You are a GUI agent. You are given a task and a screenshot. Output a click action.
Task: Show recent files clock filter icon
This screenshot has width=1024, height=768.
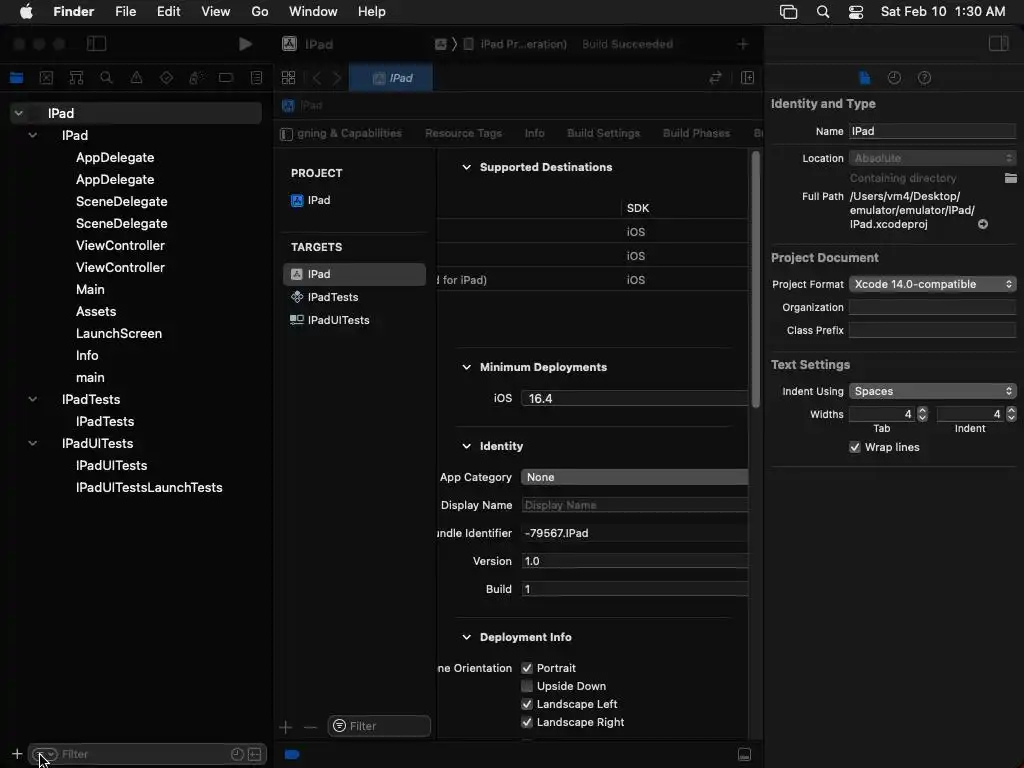pyautogui.click(x=237, y=754)
